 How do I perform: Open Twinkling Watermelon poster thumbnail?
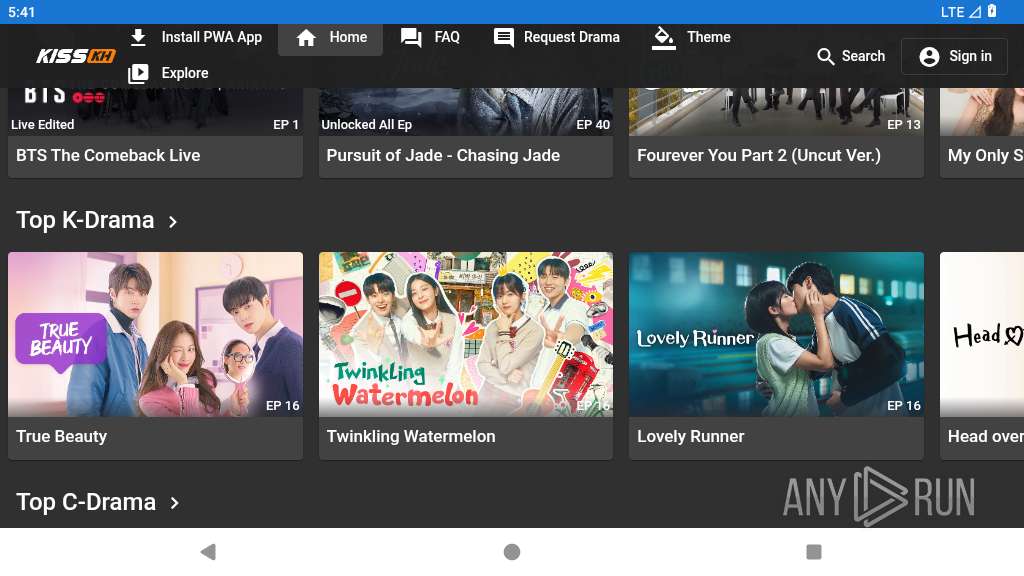click(x=466, y=334)
